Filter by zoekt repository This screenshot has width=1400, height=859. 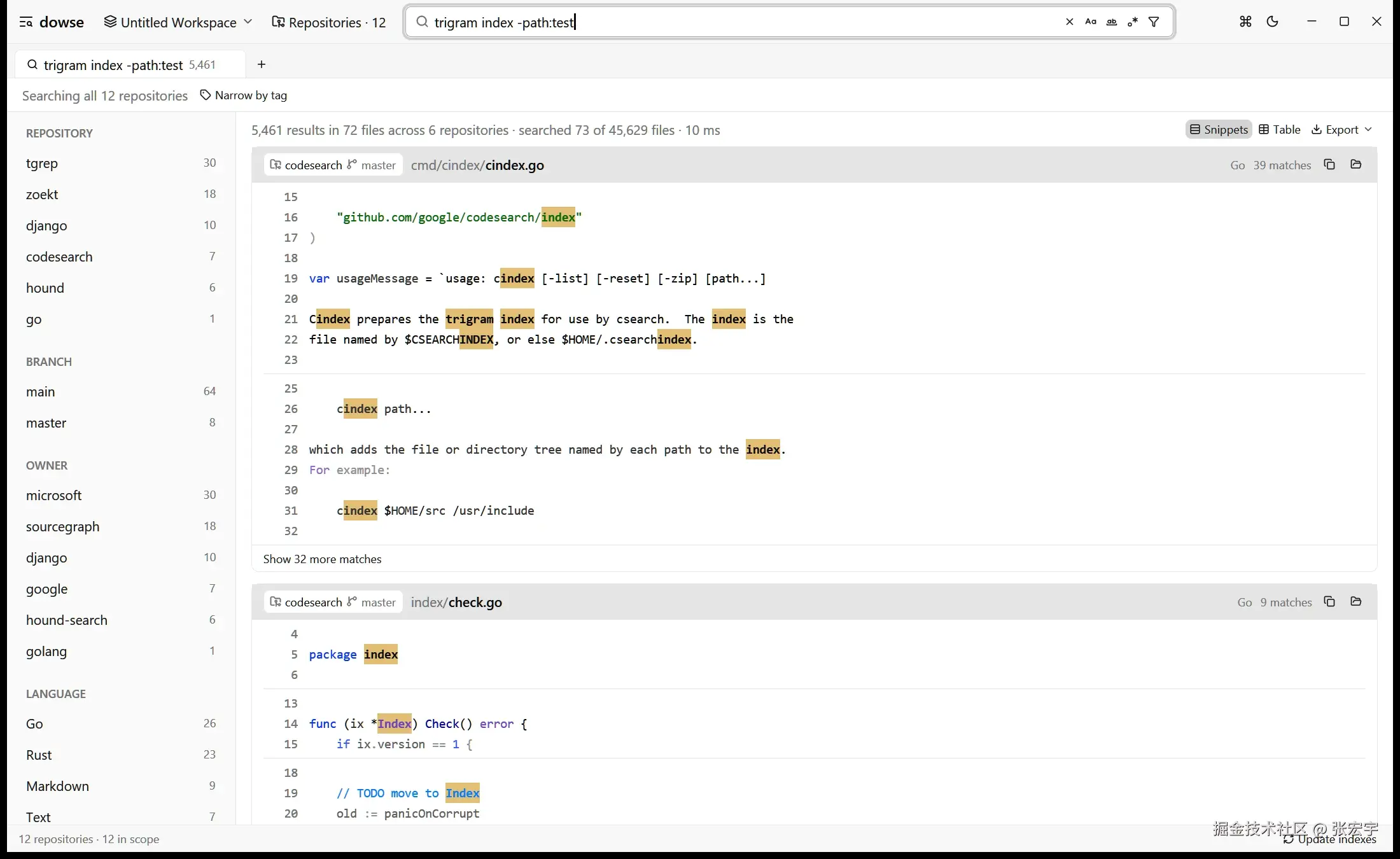pyautogui.click(x=121, y=195)
